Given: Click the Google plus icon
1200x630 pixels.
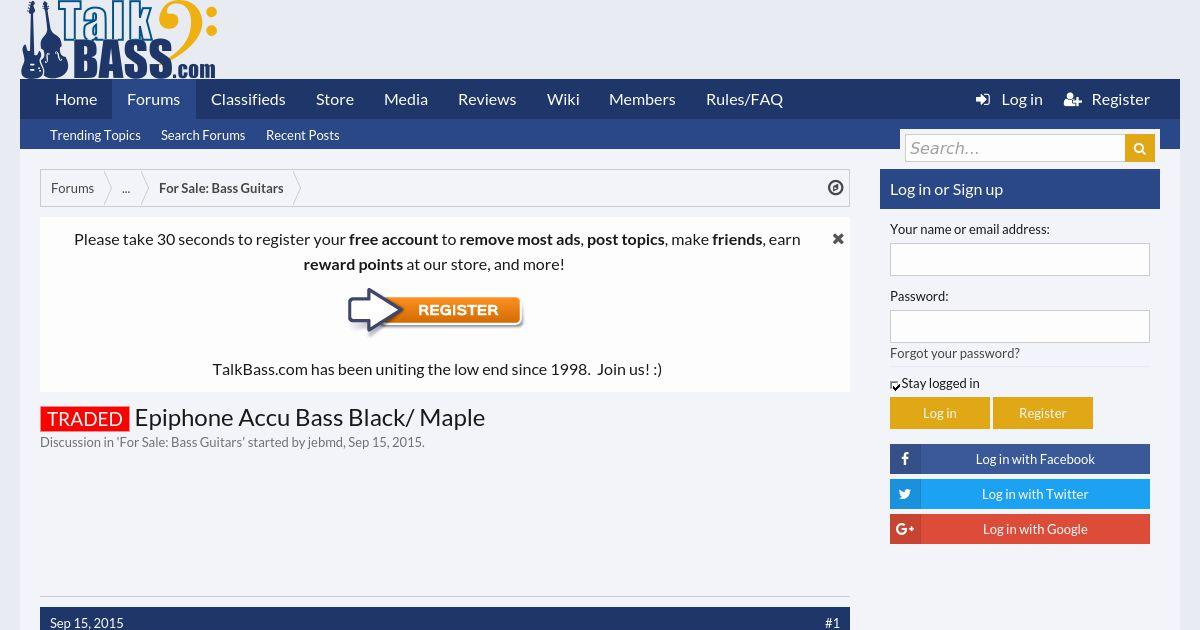Looking at the screenshot, I should 905,529.
